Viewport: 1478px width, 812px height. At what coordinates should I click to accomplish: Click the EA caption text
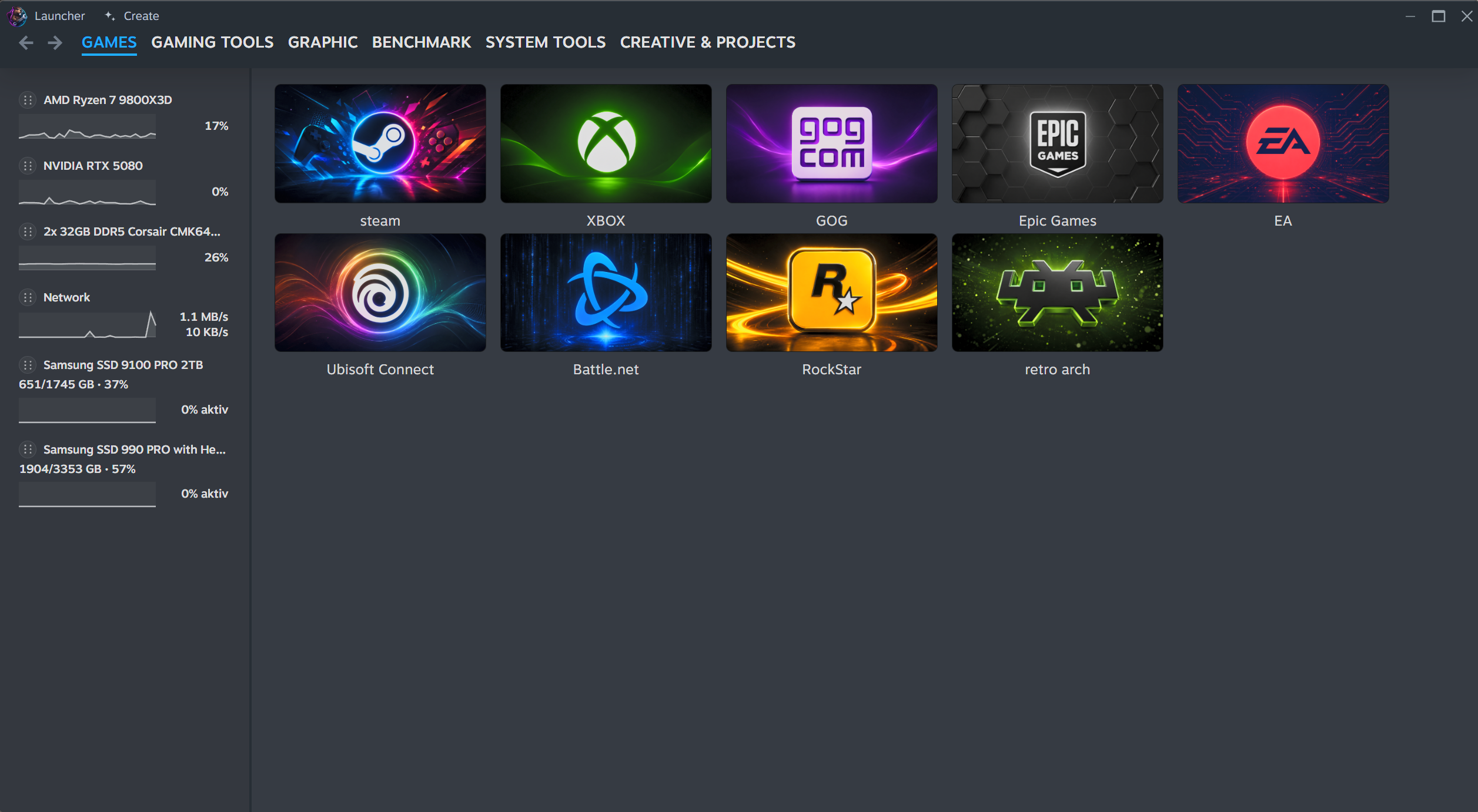coord(1283,221)
